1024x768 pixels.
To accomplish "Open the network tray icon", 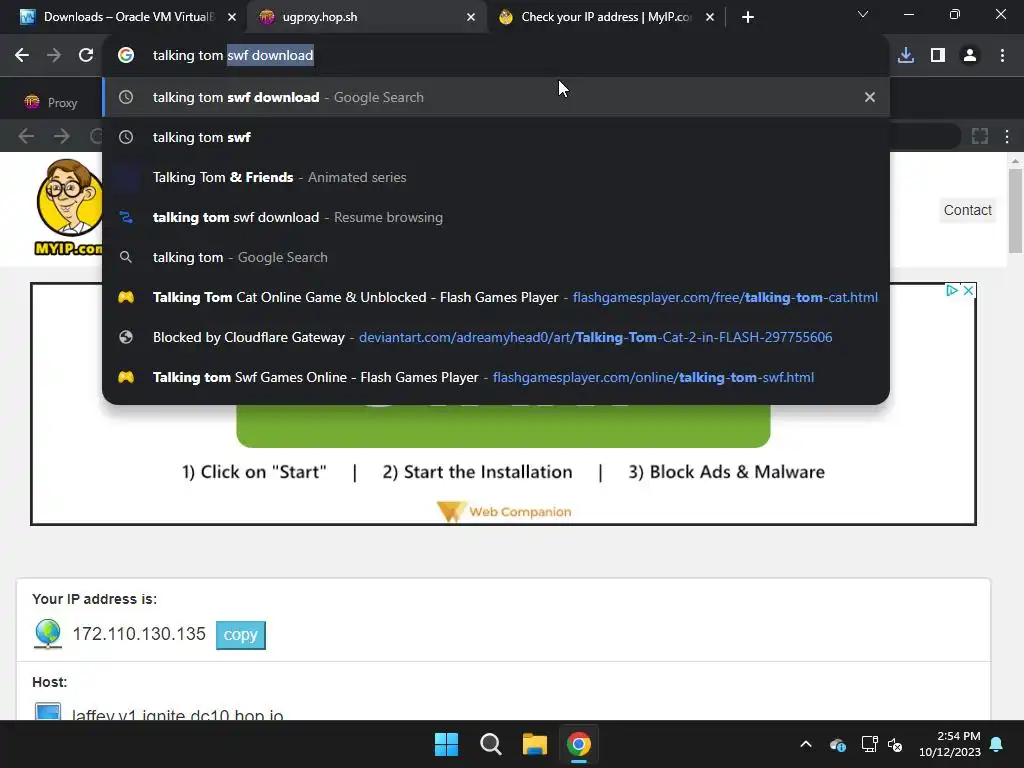I will [x=869, y=744].
